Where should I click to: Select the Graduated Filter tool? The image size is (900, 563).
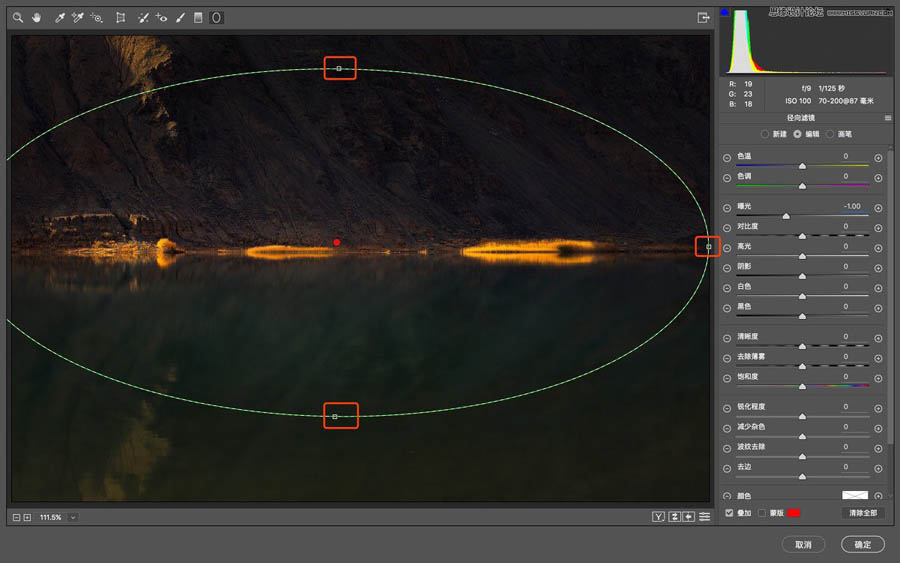coord(198,18)
